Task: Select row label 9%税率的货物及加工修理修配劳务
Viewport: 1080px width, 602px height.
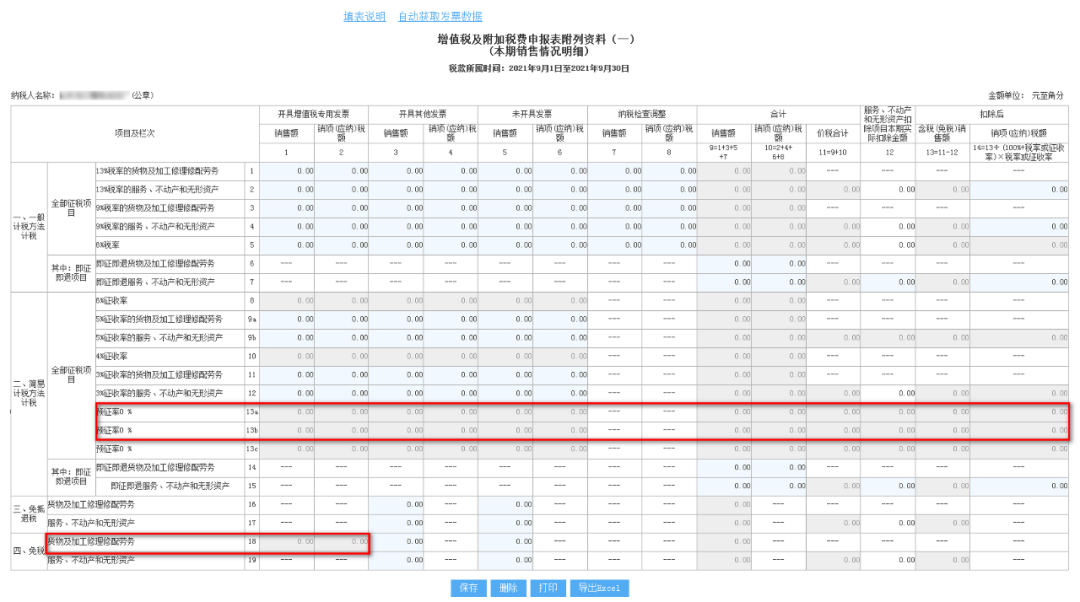Action: coord(156,208)
